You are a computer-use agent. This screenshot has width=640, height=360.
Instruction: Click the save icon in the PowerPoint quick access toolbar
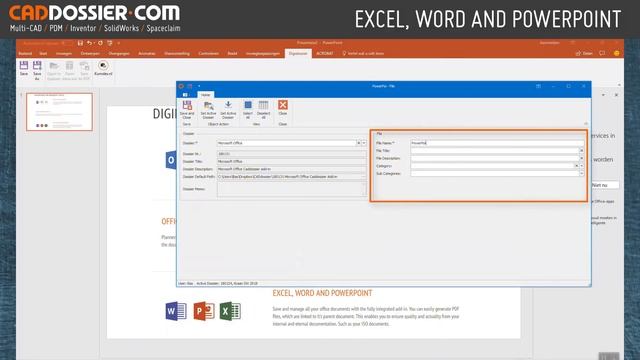(x=80, y=43)
